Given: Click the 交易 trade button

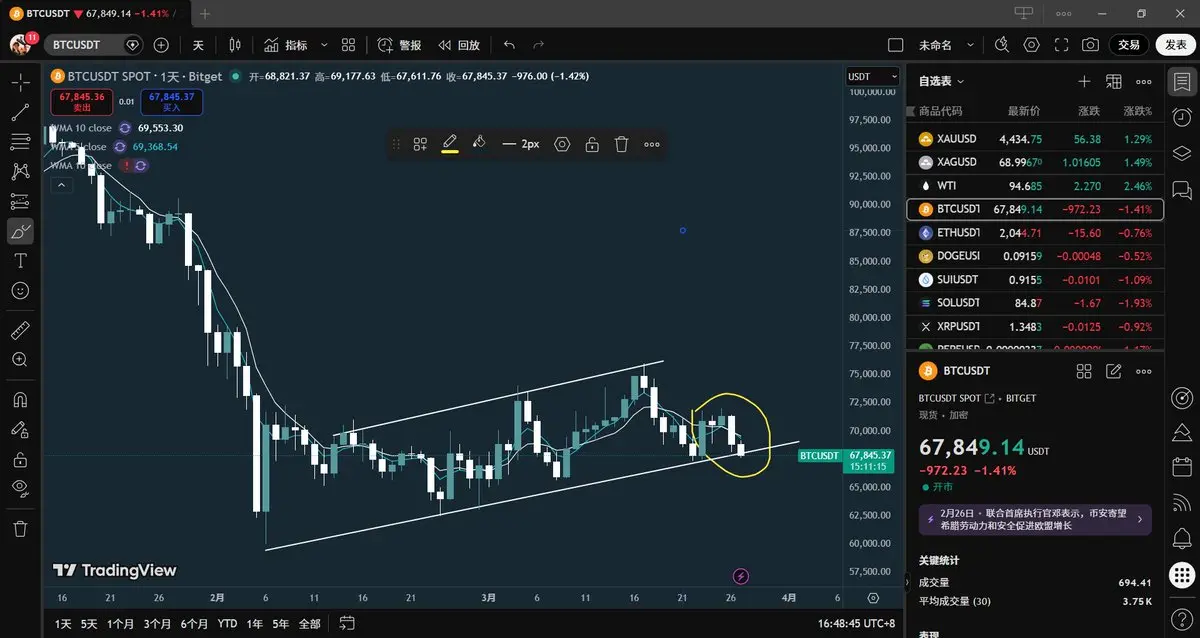Looking at the screenshot, I should [x=1128, y=45].
